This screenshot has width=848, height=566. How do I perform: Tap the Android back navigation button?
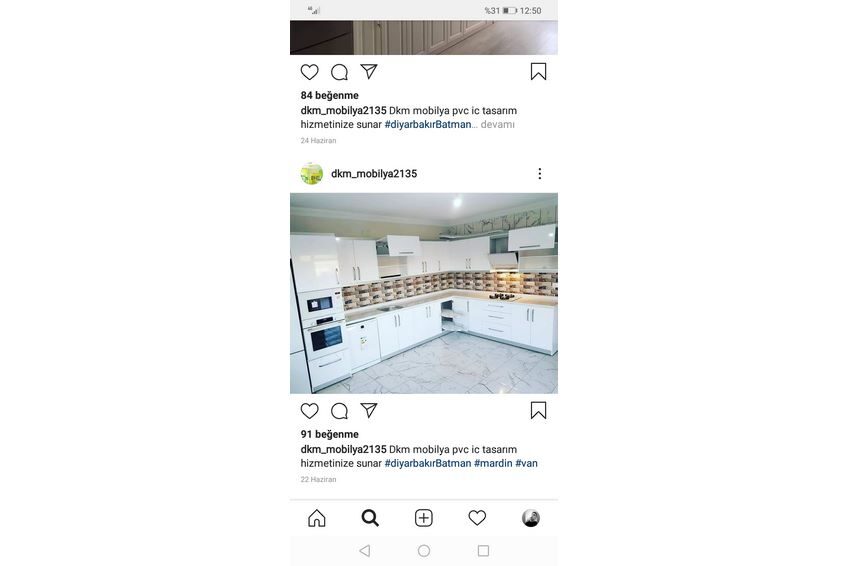[365, 551]
